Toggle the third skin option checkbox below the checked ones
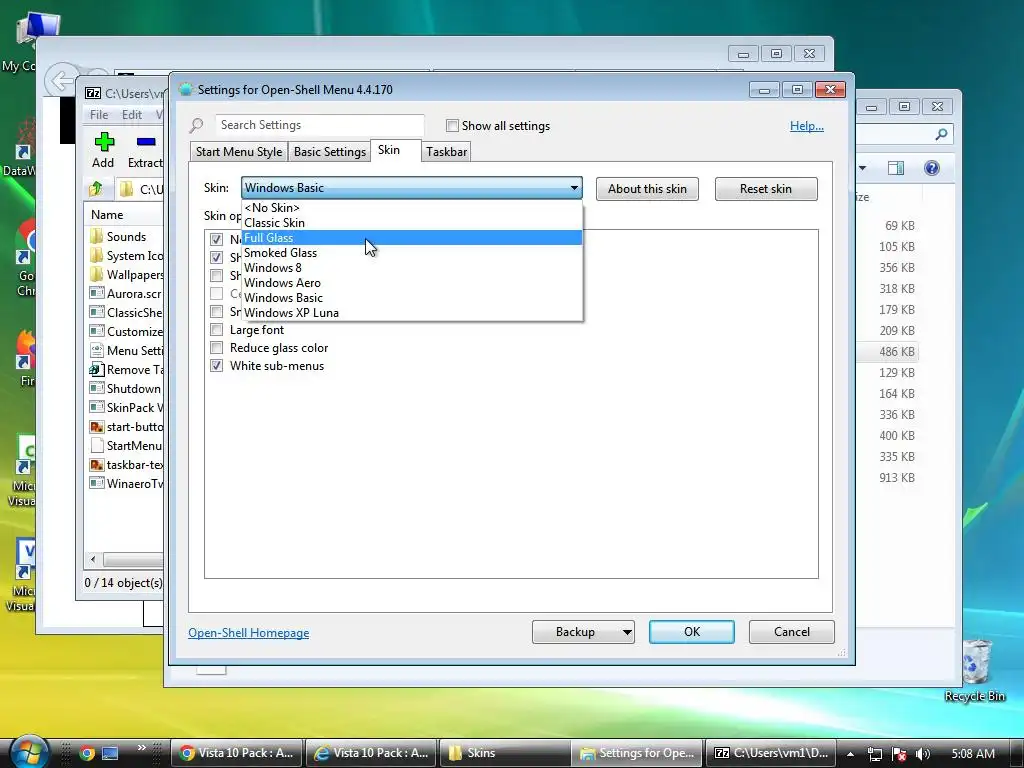This screenshot has height=768, width=1024. (x=216, y=275)
